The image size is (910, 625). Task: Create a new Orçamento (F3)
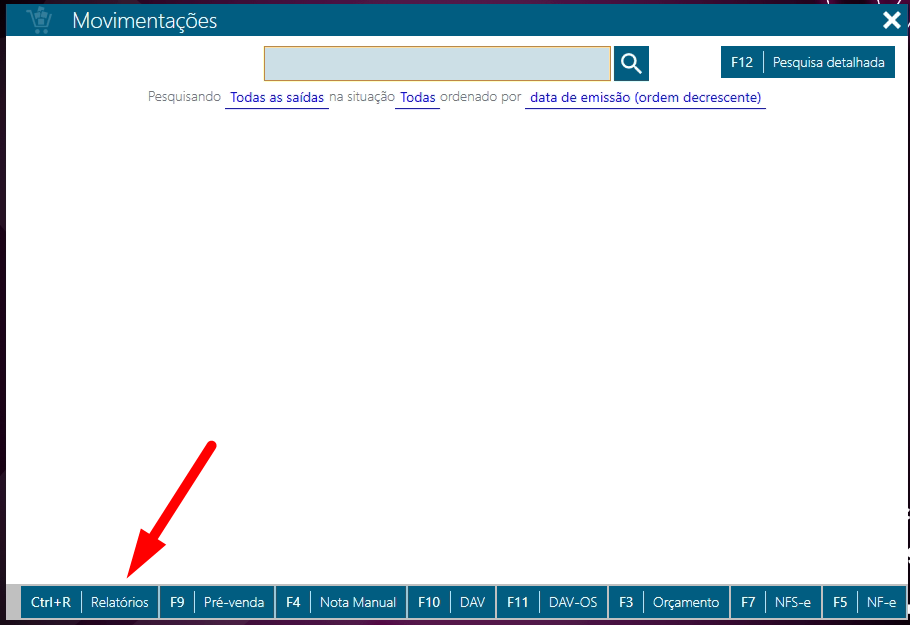[x=668, y=602]
